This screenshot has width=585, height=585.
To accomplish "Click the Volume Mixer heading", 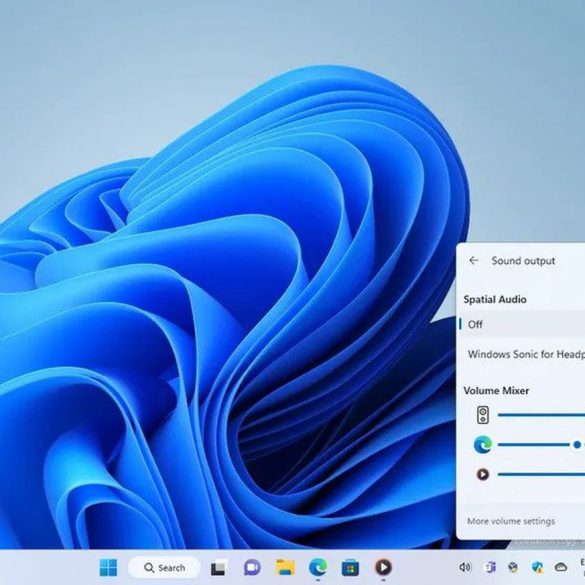I will (x=496, y=391).
